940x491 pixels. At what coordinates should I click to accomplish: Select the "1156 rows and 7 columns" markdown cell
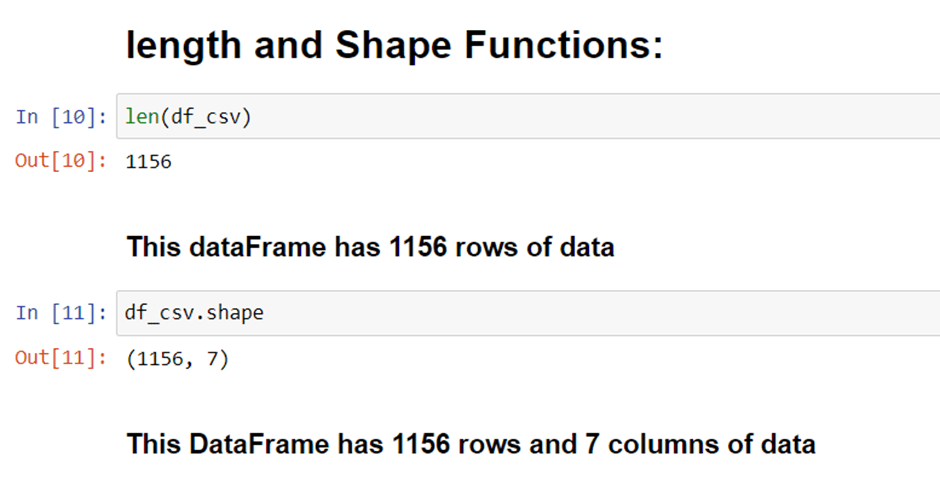click(471, 444)
